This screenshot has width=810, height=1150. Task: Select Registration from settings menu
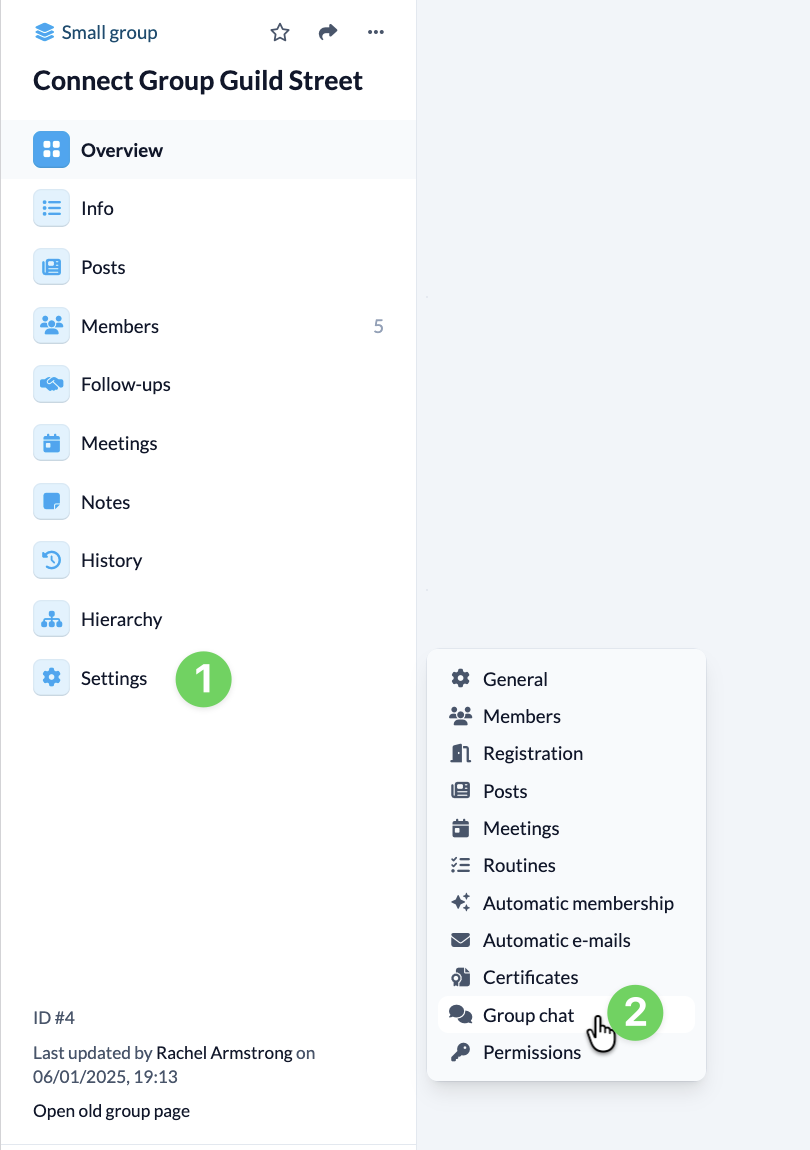(532, 753)
